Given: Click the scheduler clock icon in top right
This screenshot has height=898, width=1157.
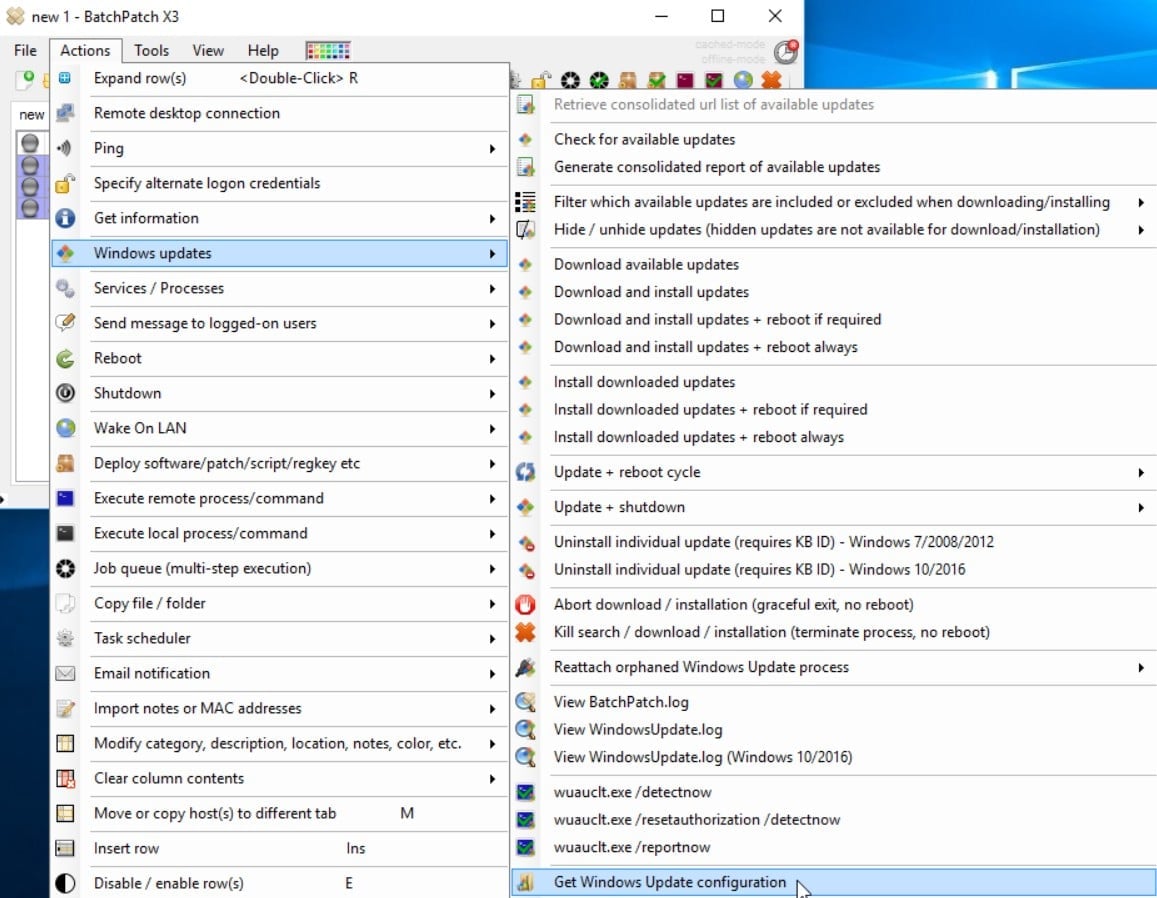Looking at the screenshot, I should click(786, 52).
